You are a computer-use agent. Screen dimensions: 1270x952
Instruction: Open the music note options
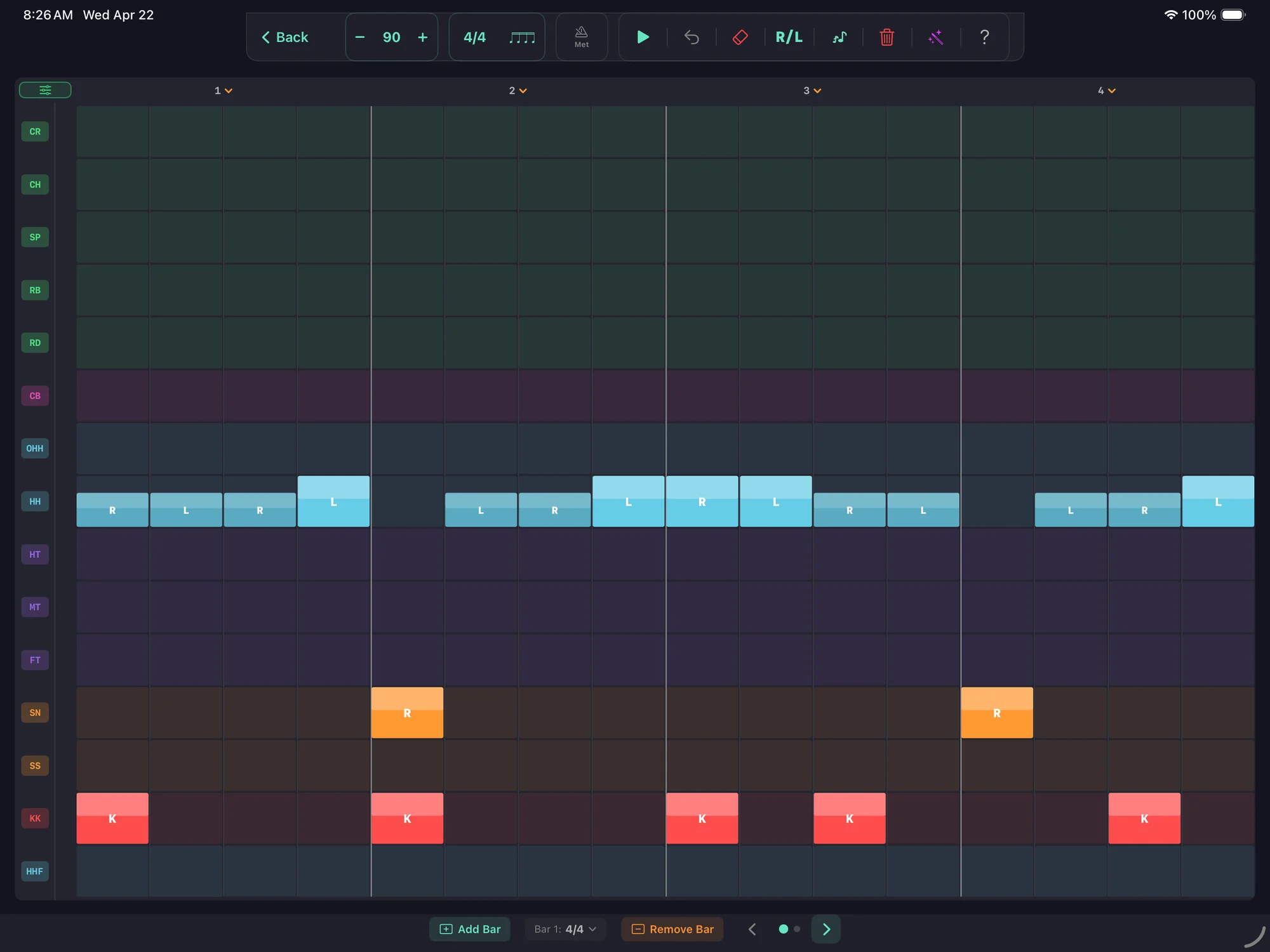[x=839, y=37]
